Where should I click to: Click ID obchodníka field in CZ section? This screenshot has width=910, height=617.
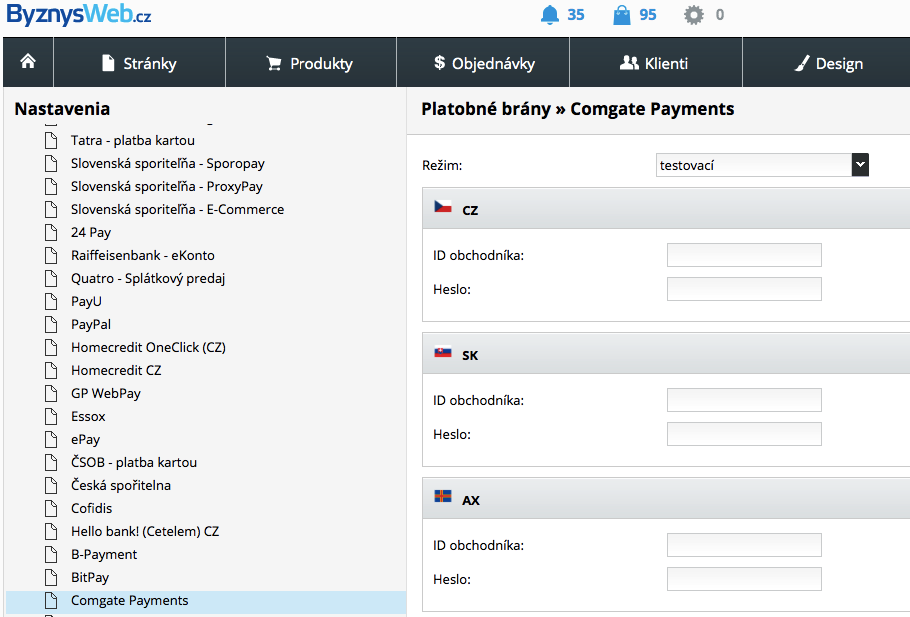(744, 255)
